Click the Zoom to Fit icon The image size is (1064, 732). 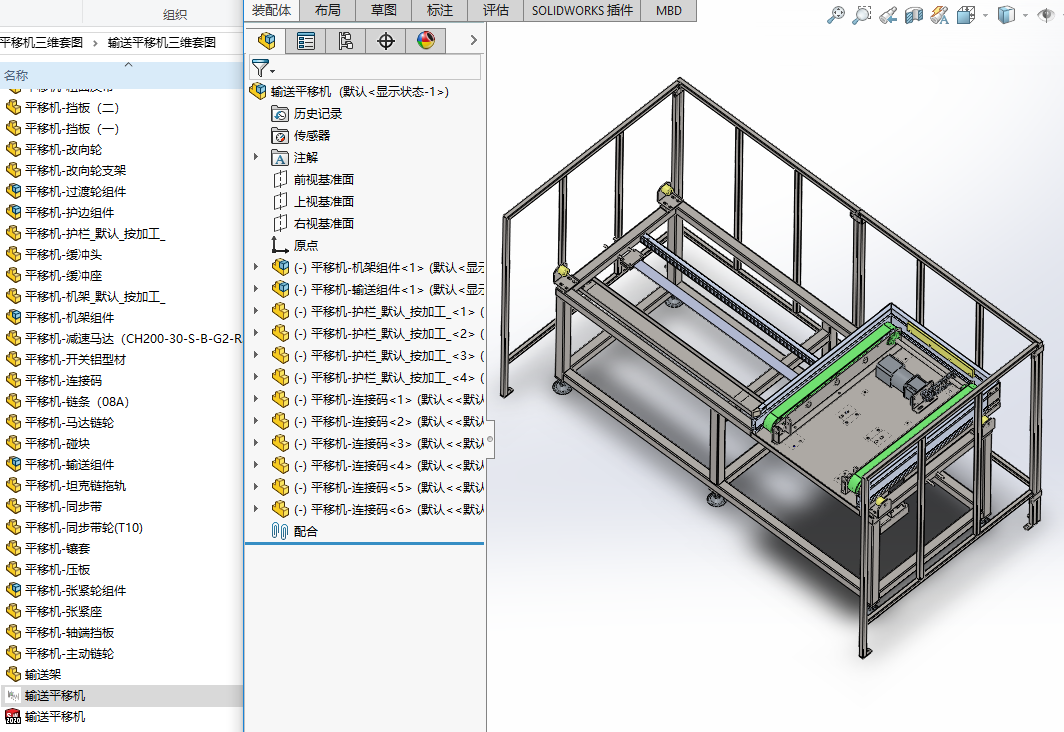[x=836, y=15]
